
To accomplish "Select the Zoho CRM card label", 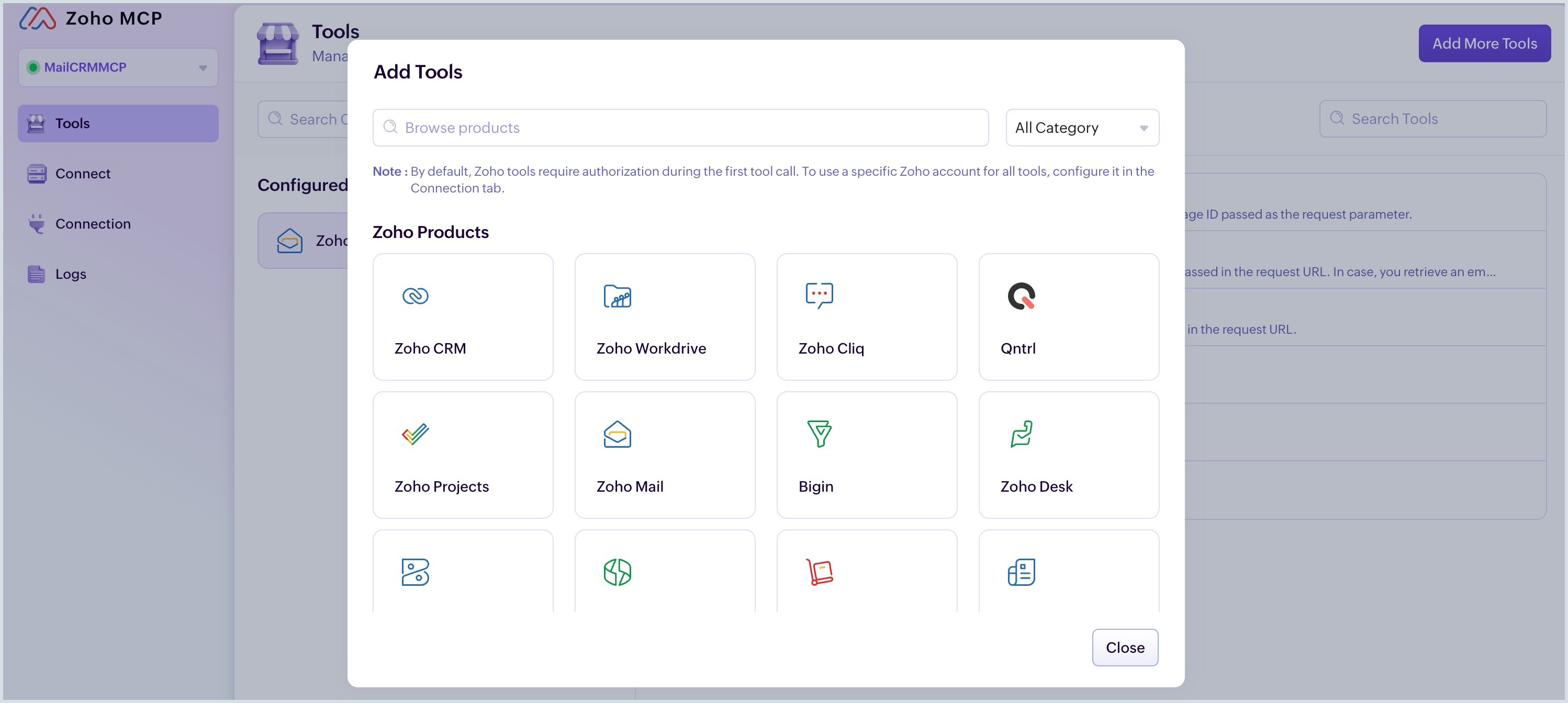I will pos(430,348).
